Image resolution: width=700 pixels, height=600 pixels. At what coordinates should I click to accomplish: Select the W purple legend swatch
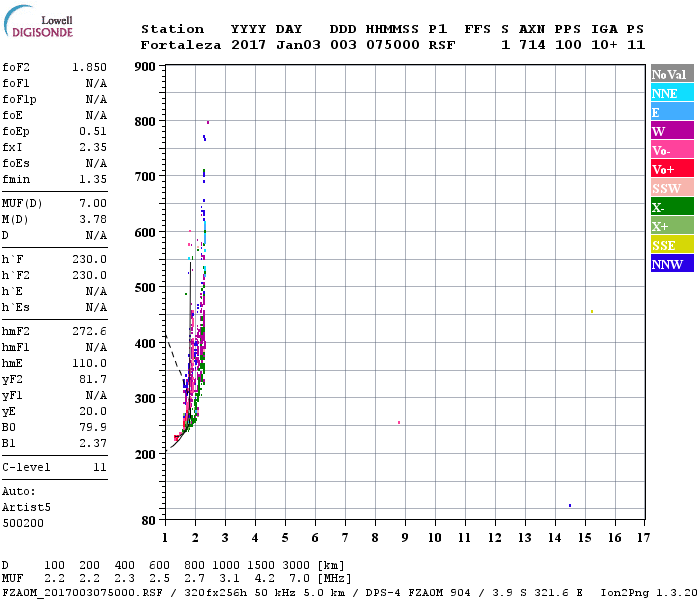coord(672,131)
